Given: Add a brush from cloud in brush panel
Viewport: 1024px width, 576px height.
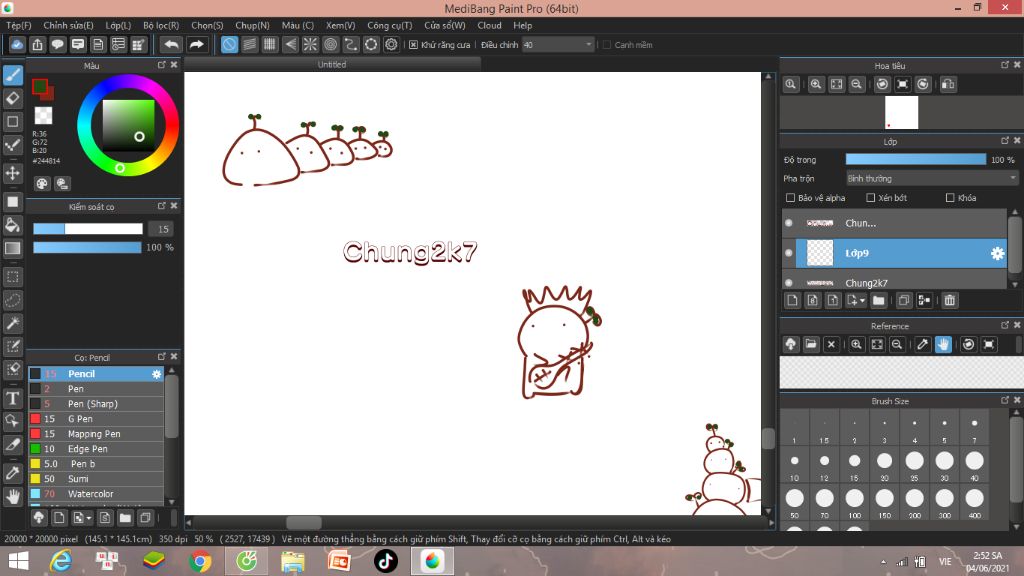Looking at the screenshot, I should click(x=39, y=518).
